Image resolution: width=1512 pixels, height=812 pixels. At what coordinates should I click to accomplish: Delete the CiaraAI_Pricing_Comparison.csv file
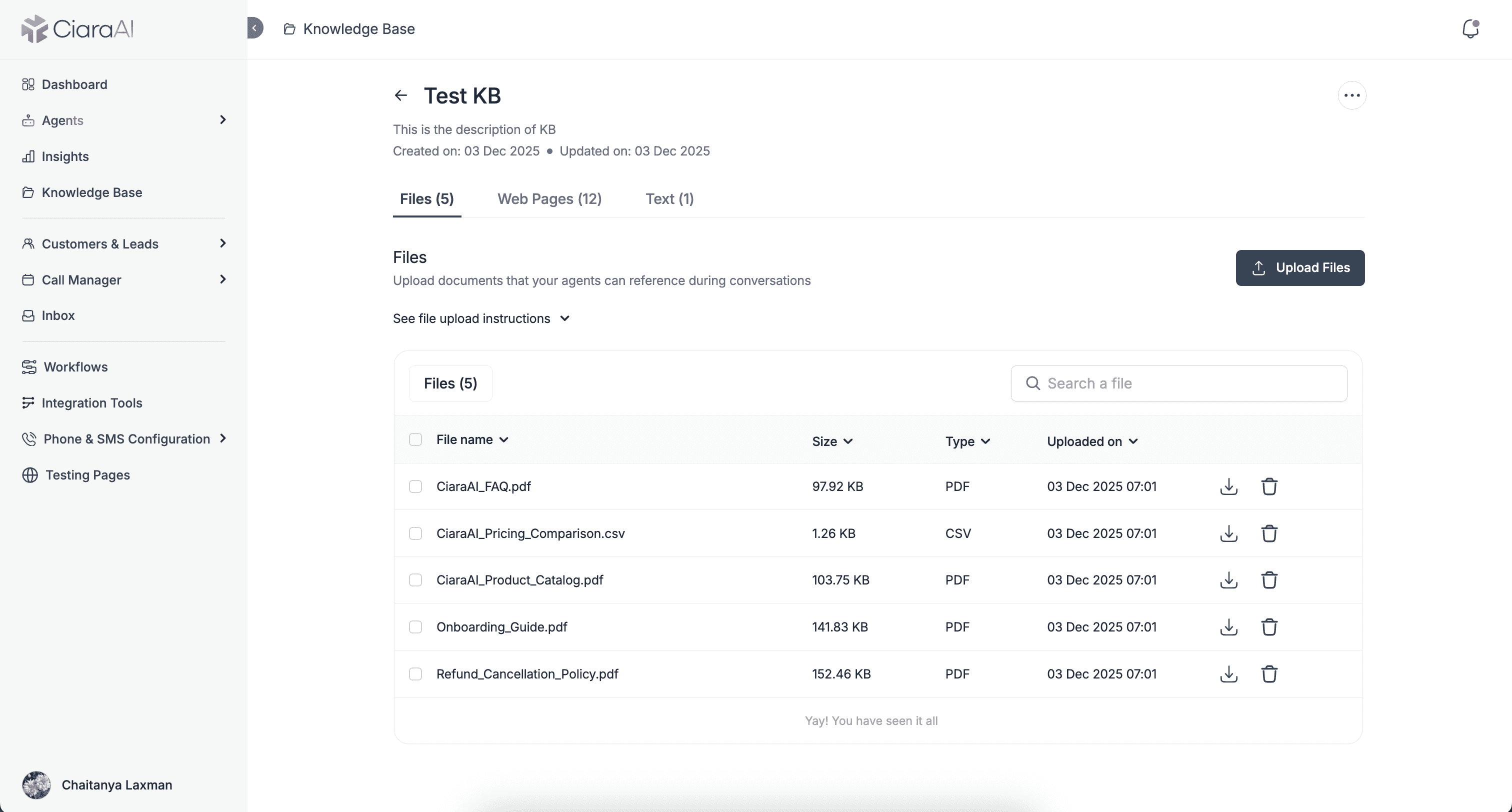pyautogui.click(x=1269, y=533)
